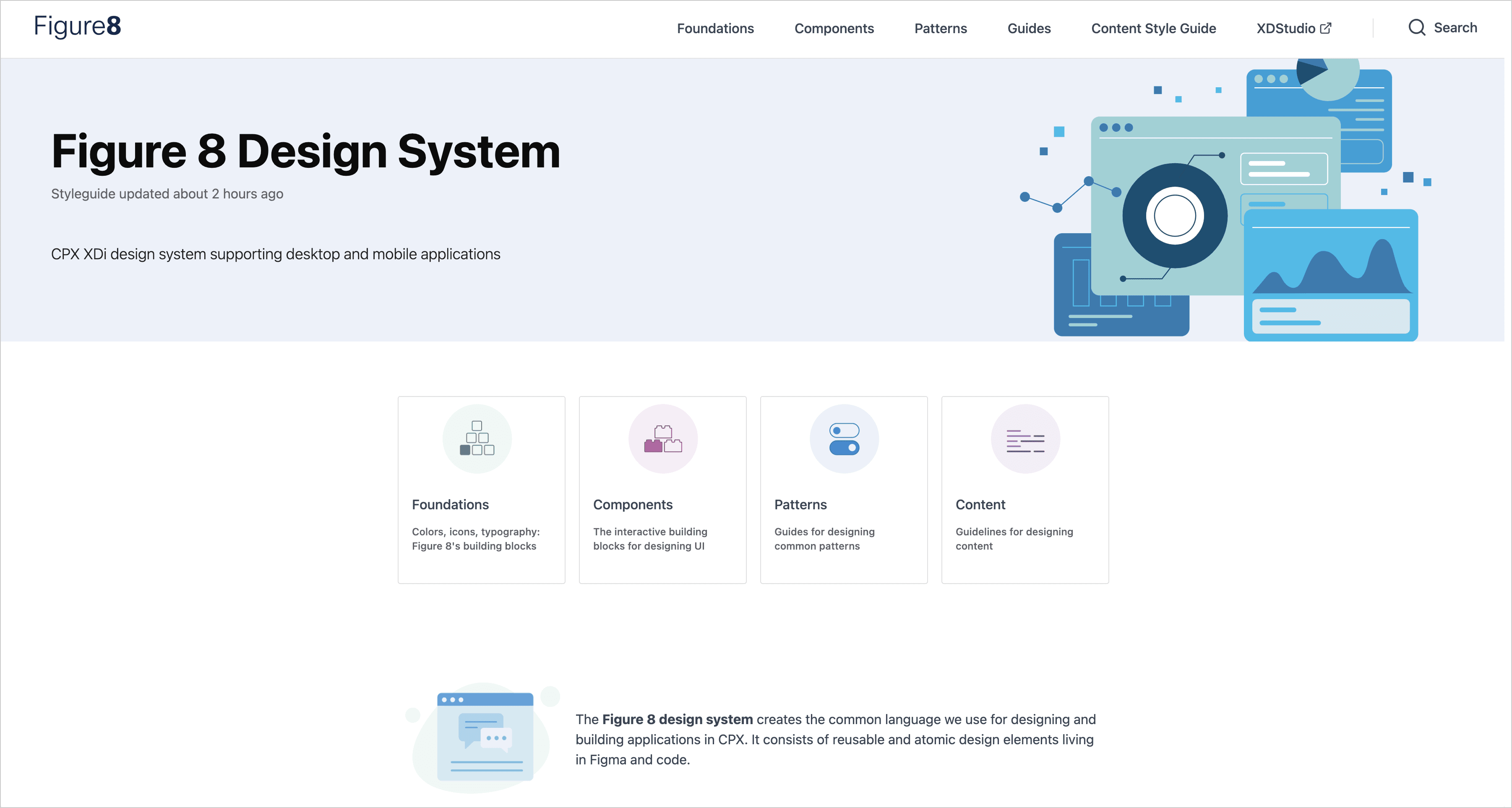Click the search magnifying glass icon
Viewport: 1512px width, 808px height.
pos(1416,28)
